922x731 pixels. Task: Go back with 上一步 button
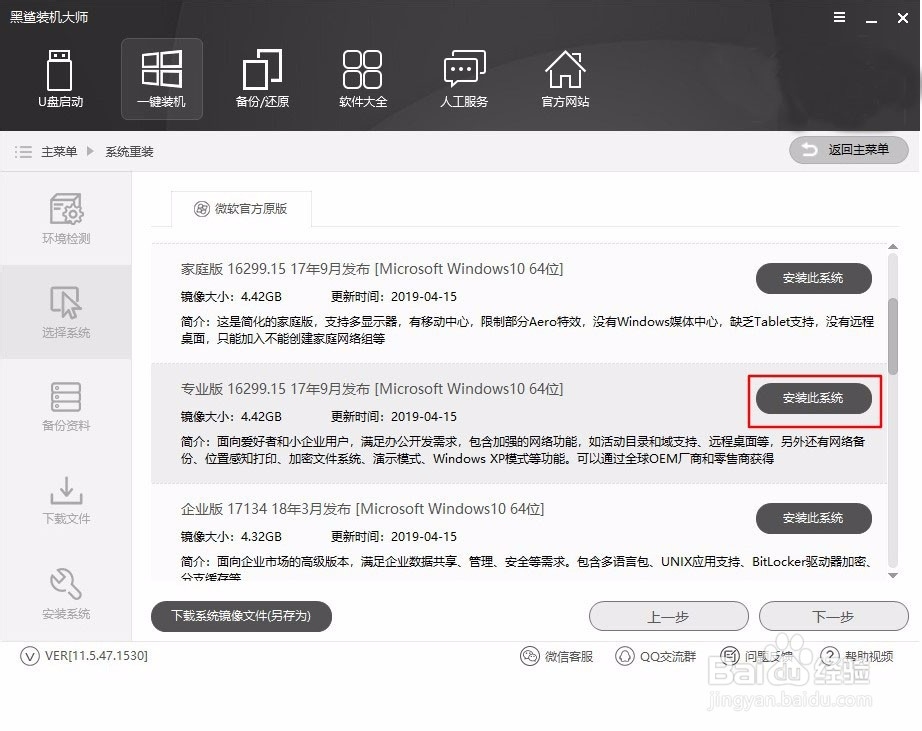click(669, 616)
